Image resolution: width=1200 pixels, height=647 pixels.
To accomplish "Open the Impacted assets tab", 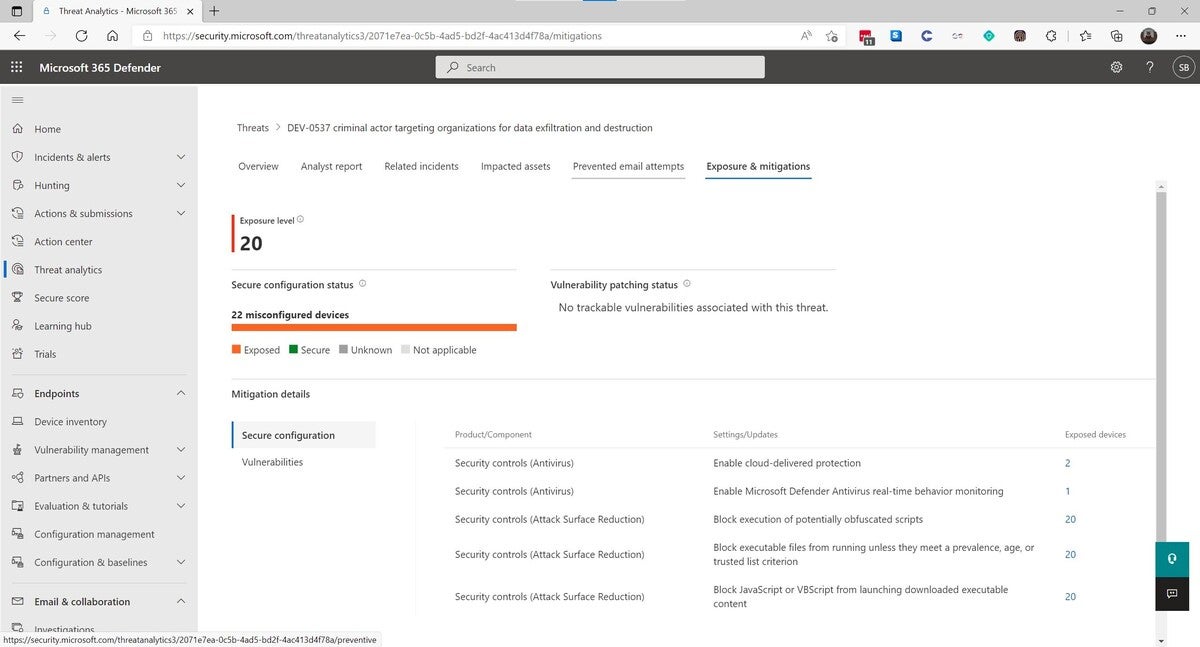I will pos(515,166).
